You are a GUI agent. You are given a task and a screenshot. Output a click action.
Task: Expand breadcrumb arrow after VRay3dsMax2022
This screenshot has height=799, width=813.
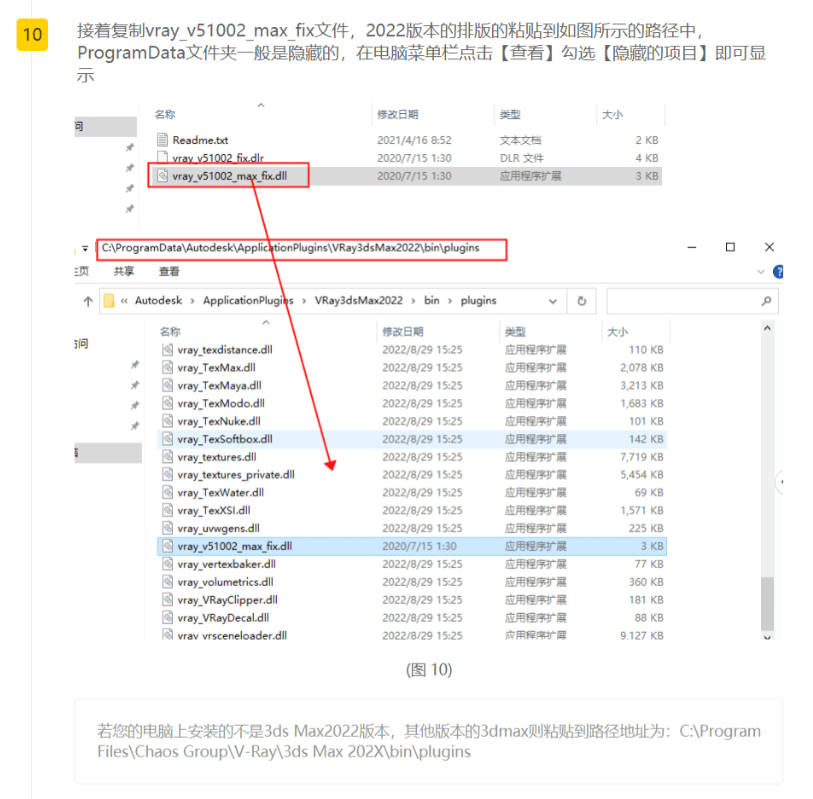pyautogui.click(x=412, y=300)
